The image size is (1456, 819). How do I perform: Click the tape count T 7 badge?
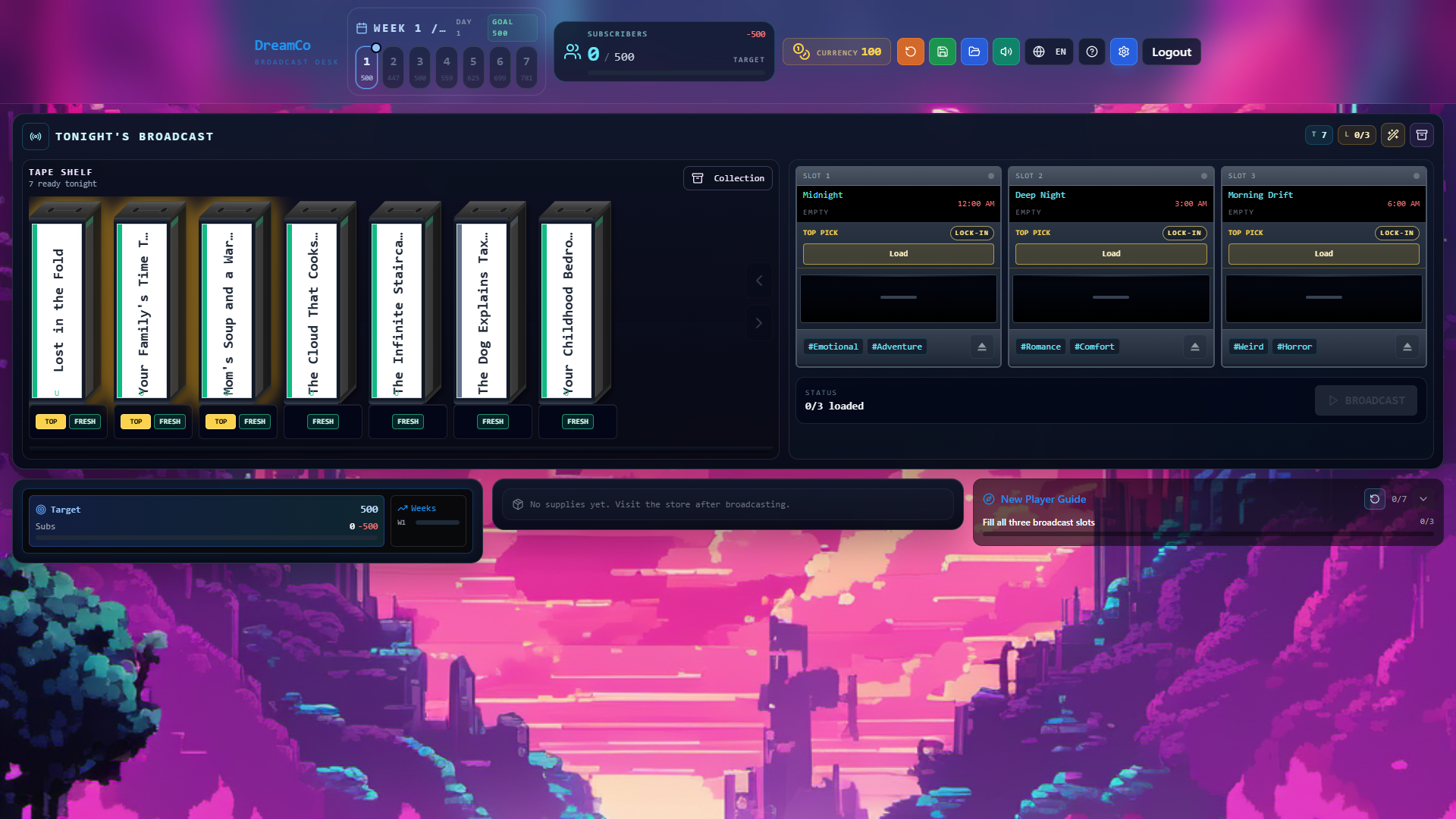coord(1319,135)
